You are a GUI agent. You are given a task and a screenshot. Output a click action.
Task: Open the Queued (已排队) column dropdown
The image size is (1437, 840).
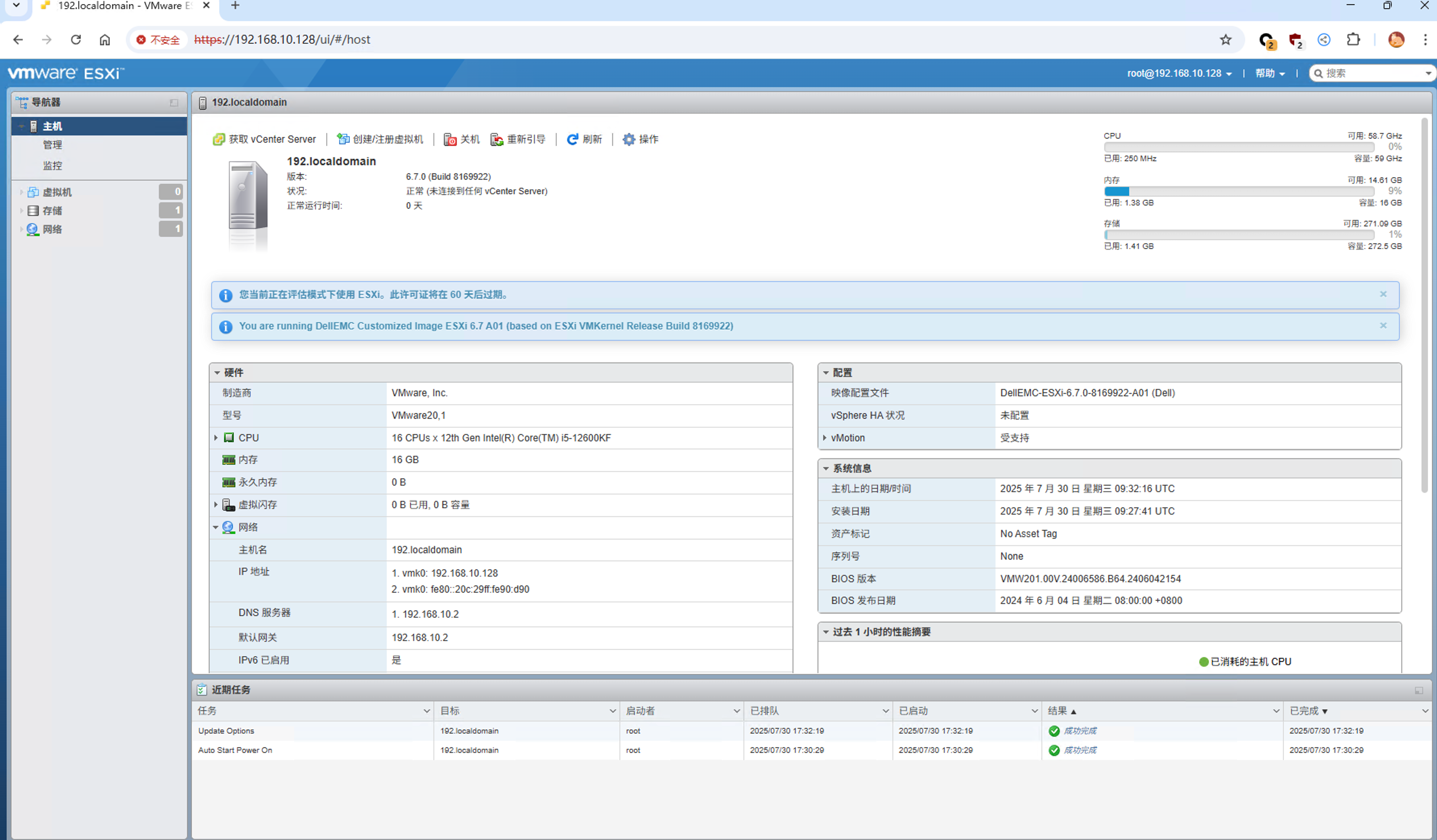coord(885,711)
